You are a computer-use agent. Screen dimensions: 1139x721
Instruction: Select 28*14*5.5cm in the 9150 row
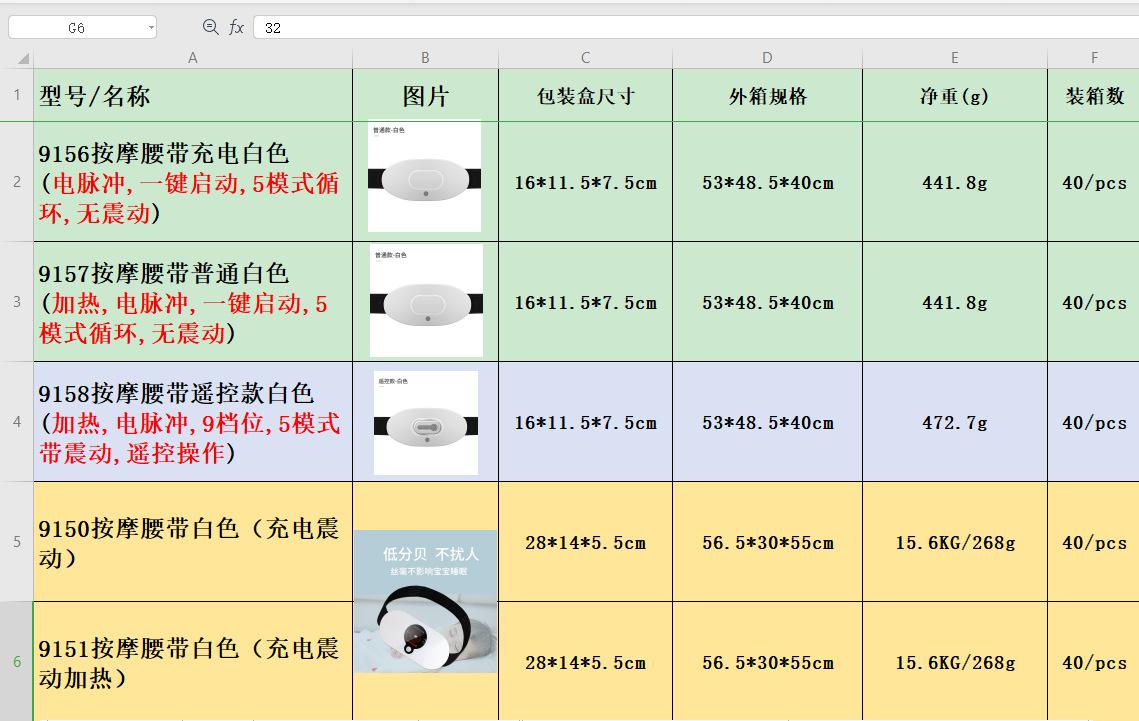pyautogui.click(x=585, y=541)
